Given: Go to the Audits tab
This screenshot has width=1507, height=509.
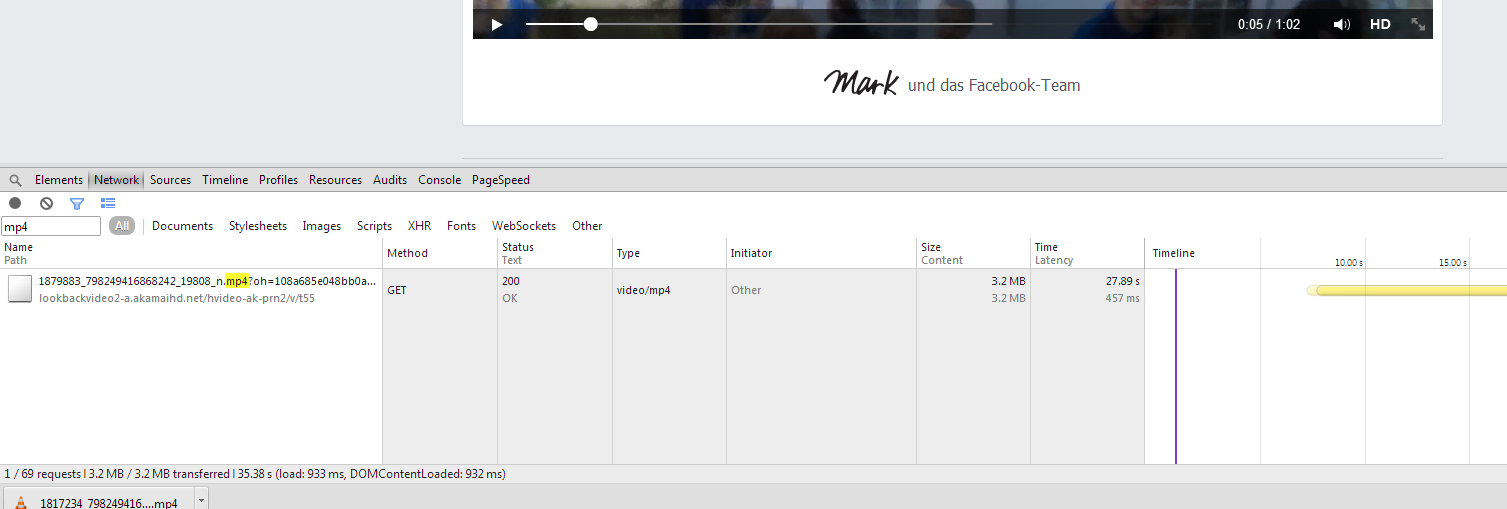Looking at the screenshot, I should (x=390, y=180).
